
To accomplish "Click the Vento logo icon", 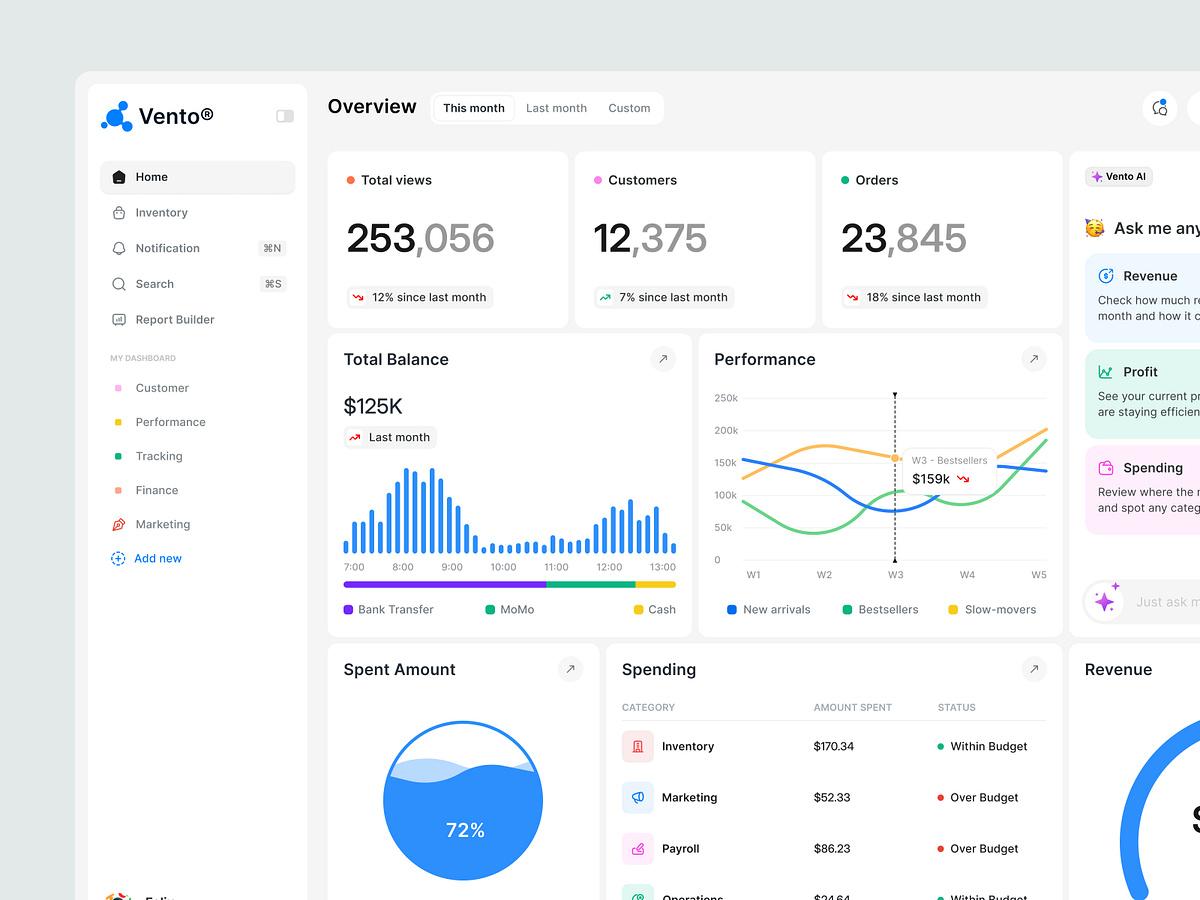I will tap(114, 116).
